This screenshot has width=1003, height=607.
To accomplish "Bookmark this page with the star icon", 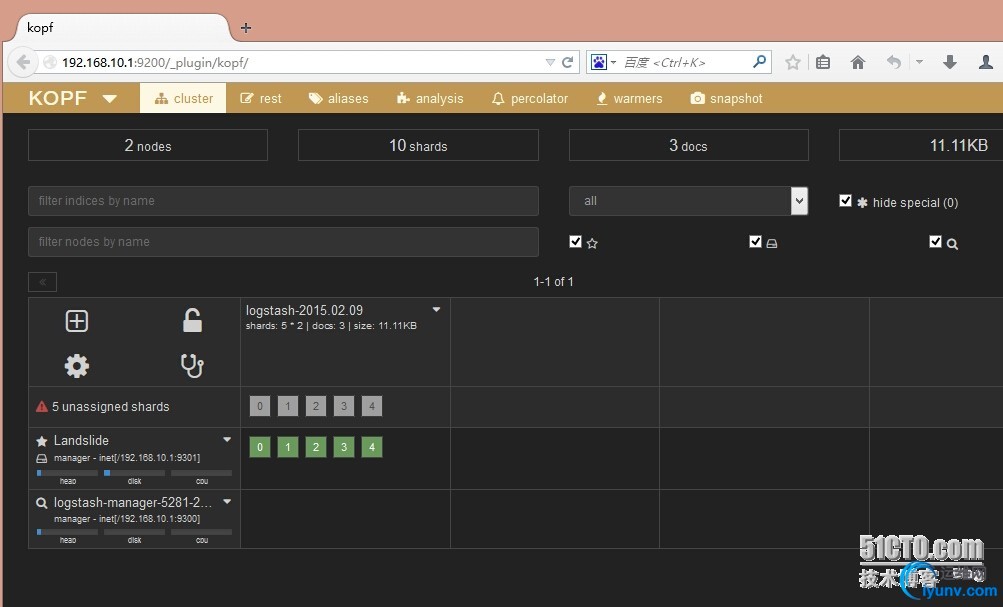I will click(x=793, y=62).
